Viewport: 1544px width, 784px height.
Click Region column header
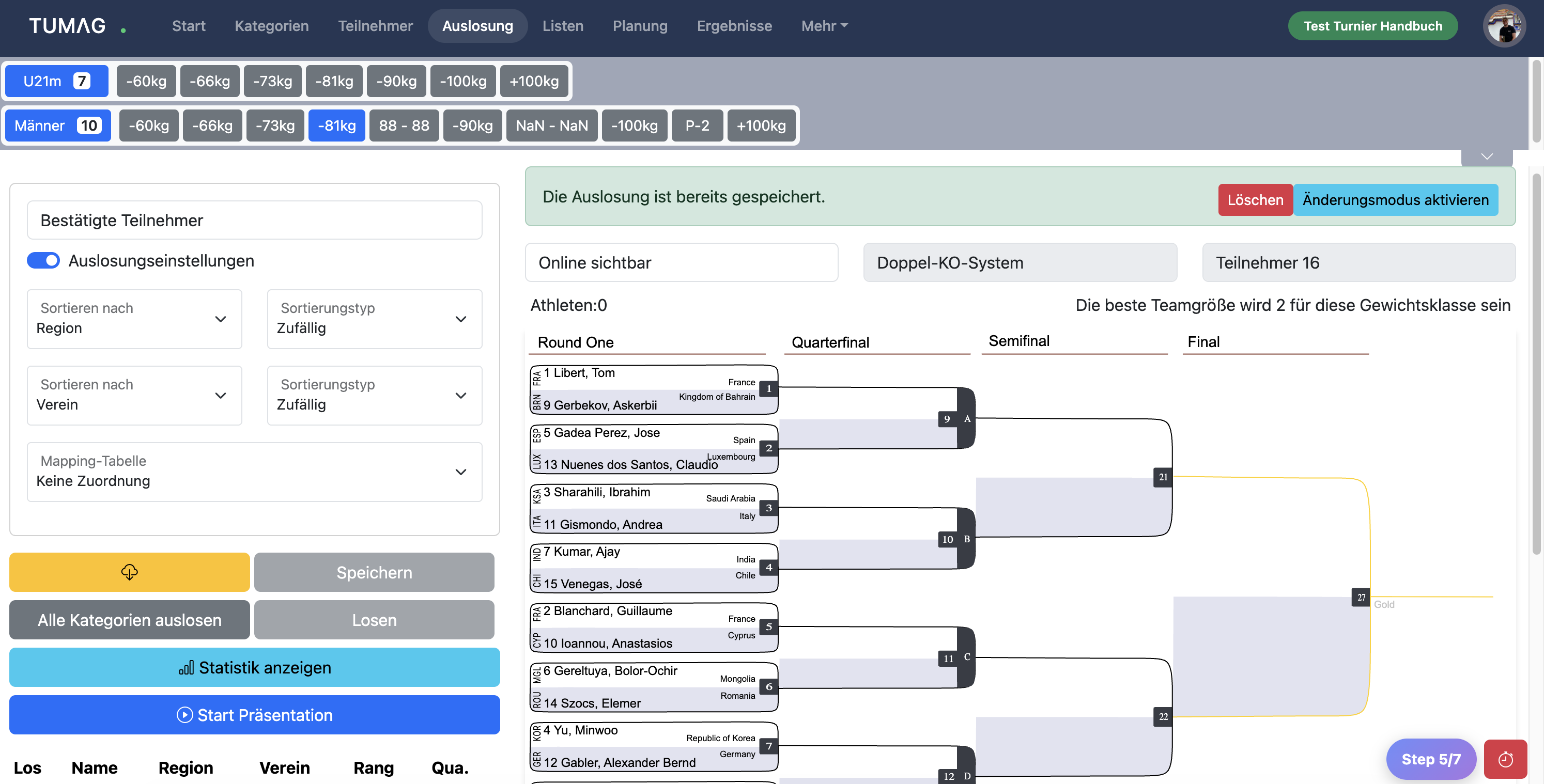pos(186,767)
